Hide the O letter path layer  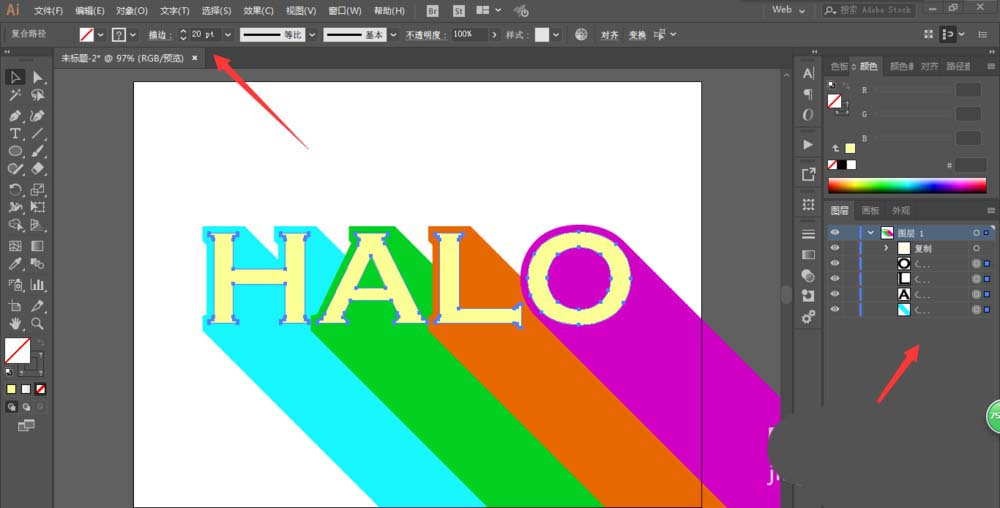[835, 263]
